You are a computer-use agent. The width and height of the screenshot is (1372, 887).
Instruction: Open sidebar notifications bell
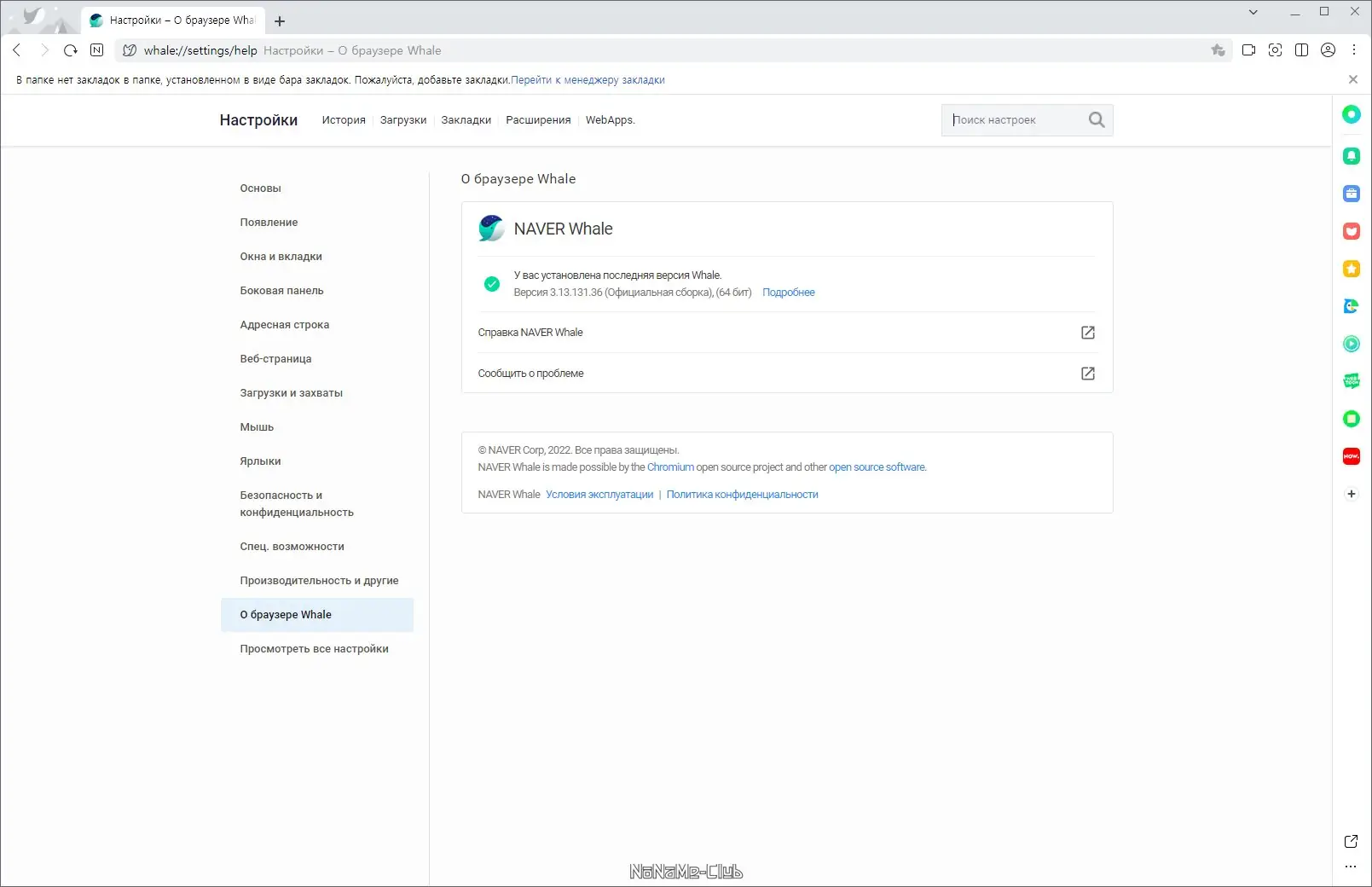pyautogui.click(x=1352, y=155)
